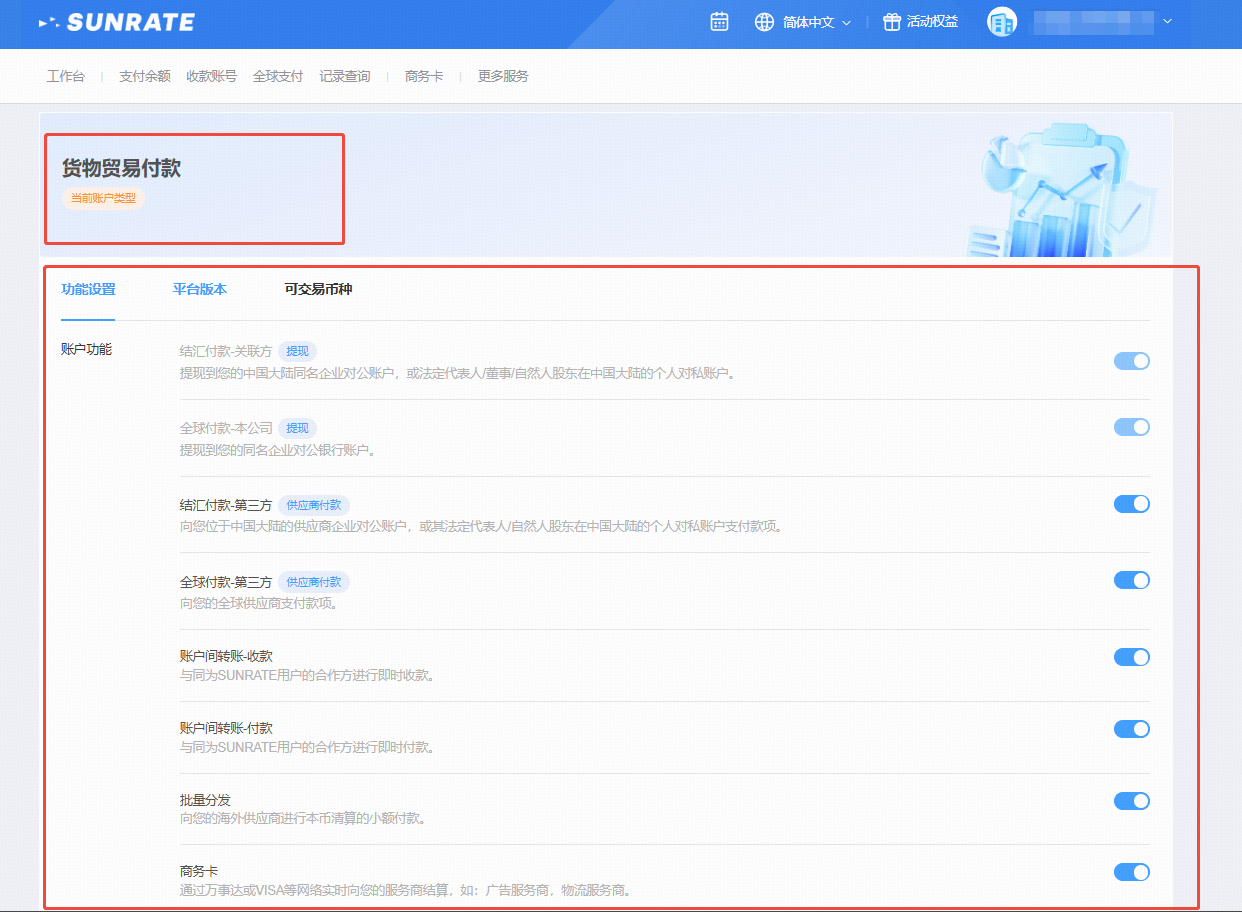The height and width of the screenshot is (912, 1242).
Task: Click the user avatar icon
Action: click(x=1001, y=22)
